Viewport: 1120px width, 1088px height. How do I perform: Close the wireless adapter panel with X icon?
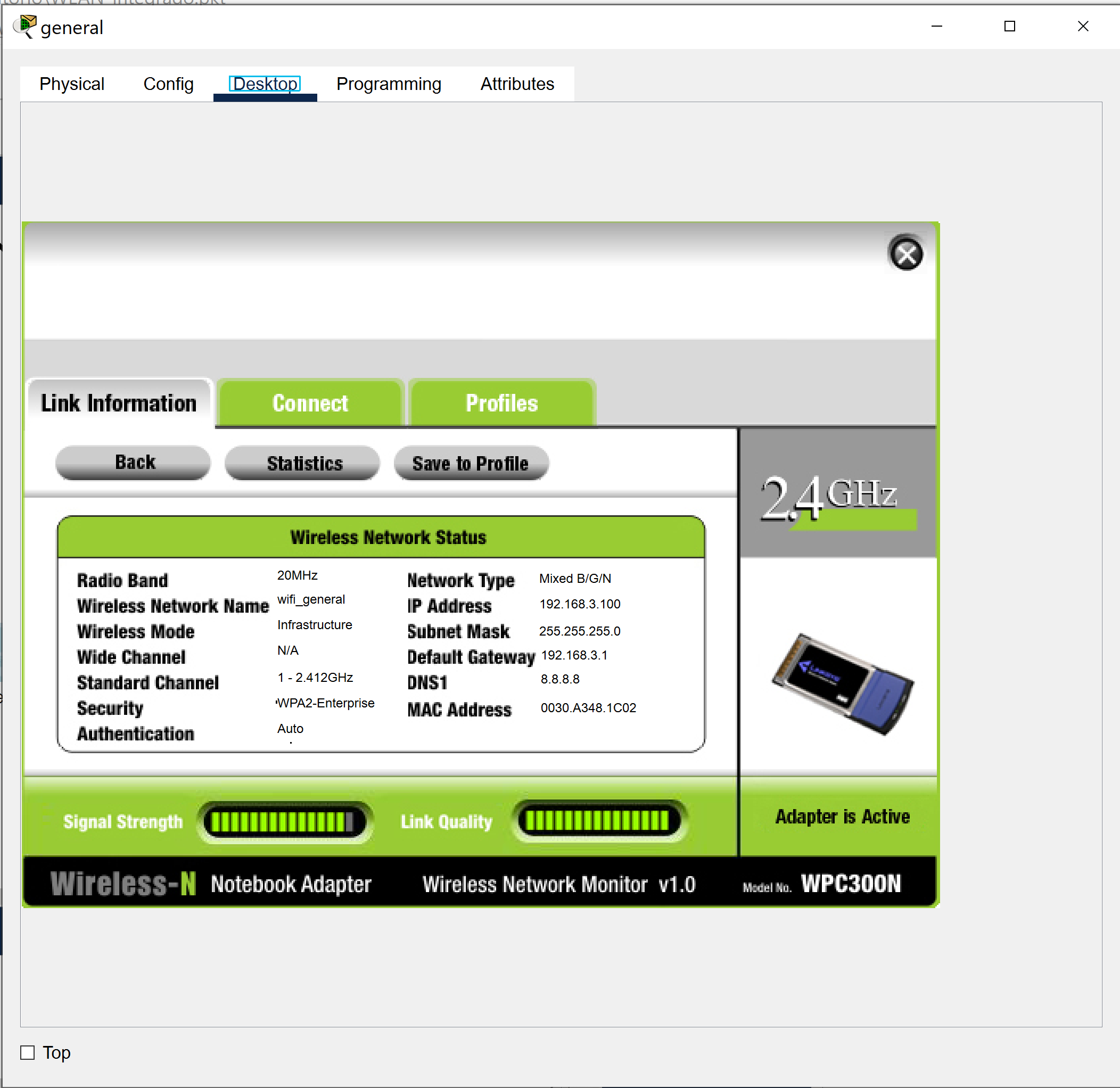coord(905,254)
